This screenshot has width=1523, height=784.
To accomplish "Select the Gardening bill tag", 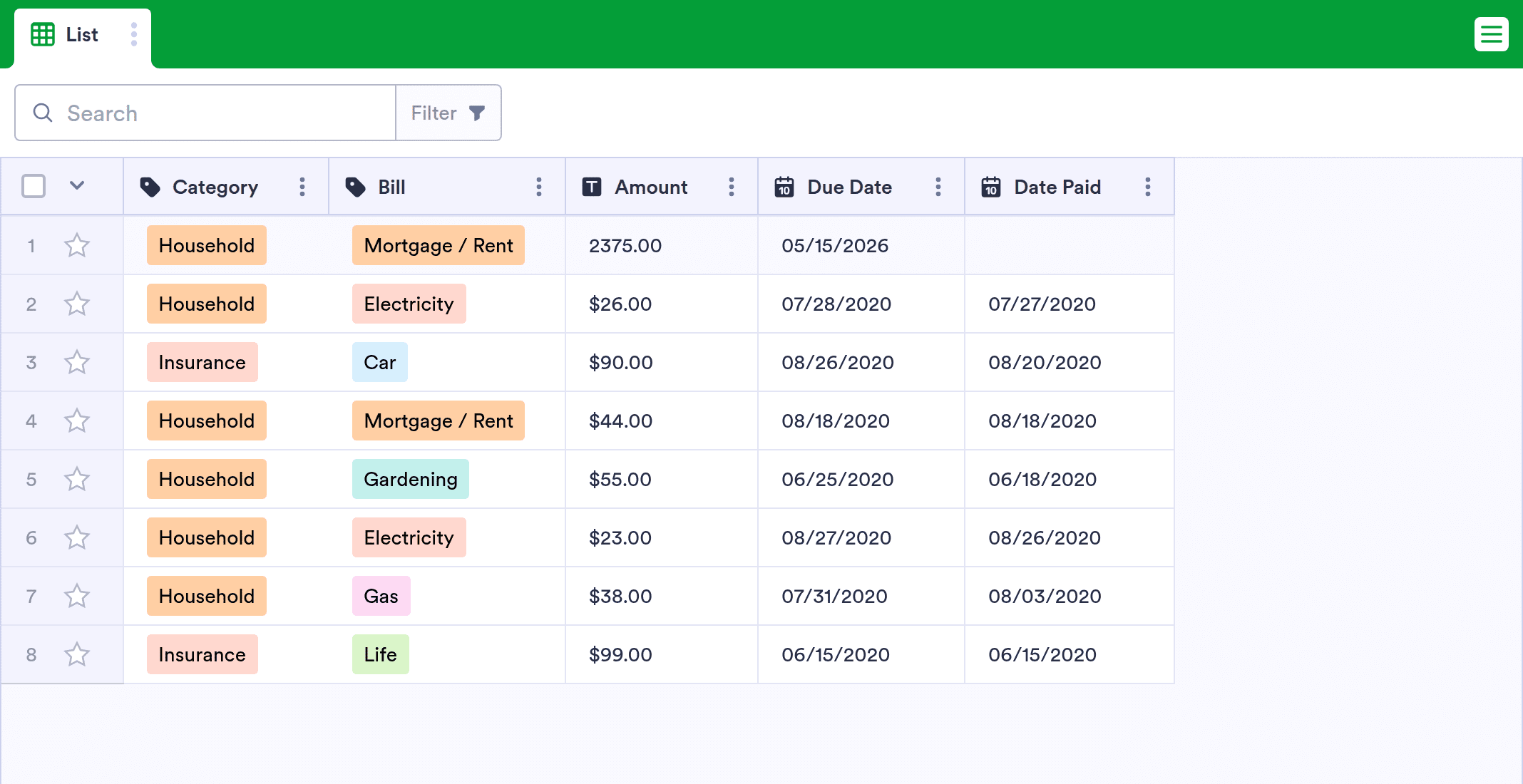I will pos(411,479).
